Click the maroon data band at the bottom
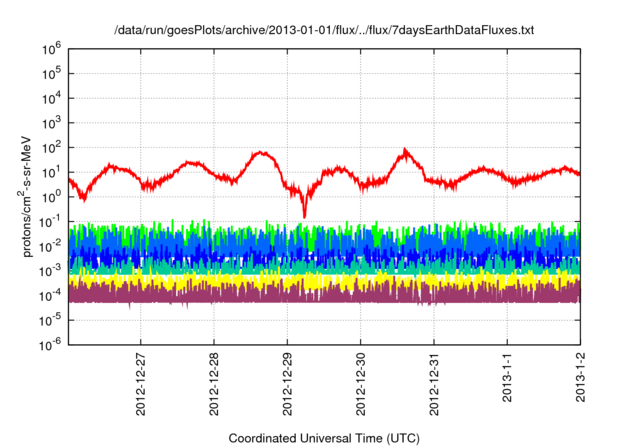 coord(324,296)
